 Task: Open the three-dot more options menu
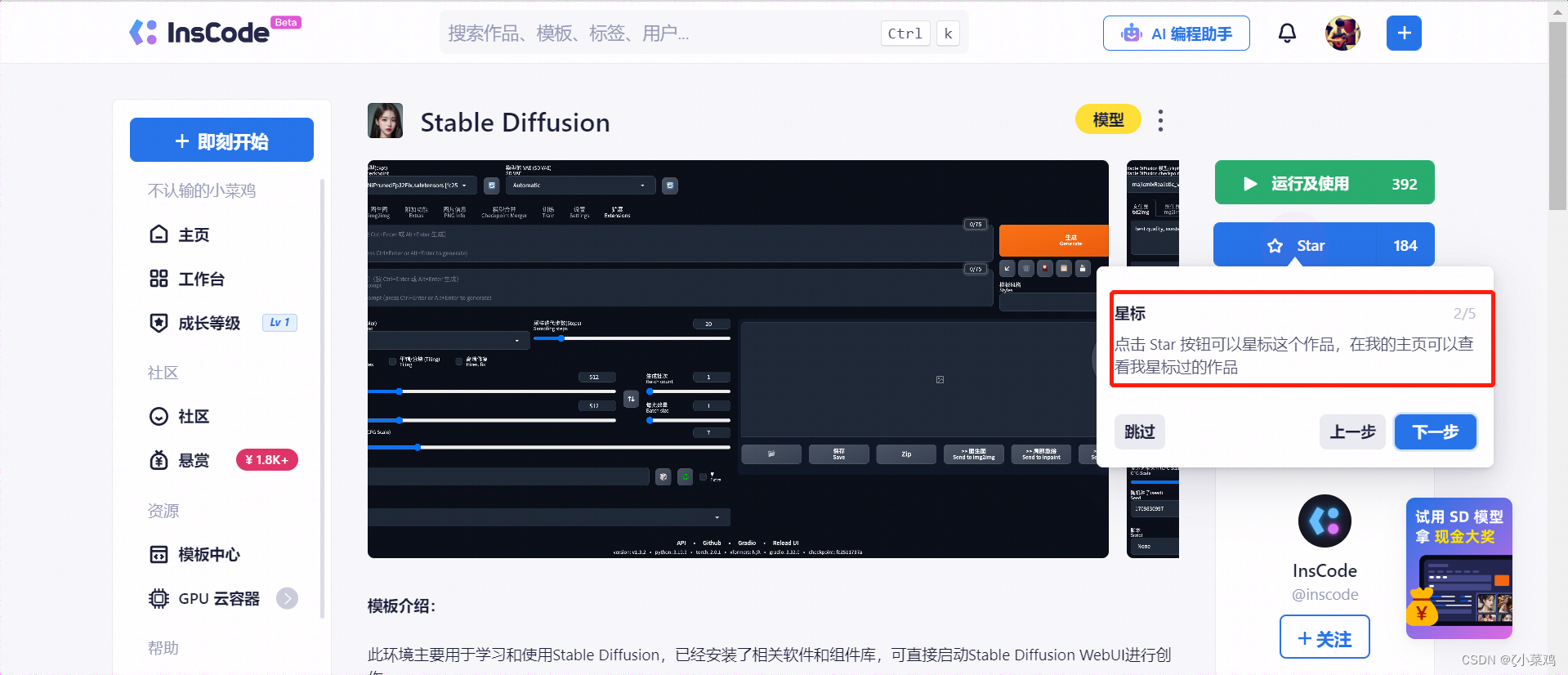click(x=1160, y=120)
